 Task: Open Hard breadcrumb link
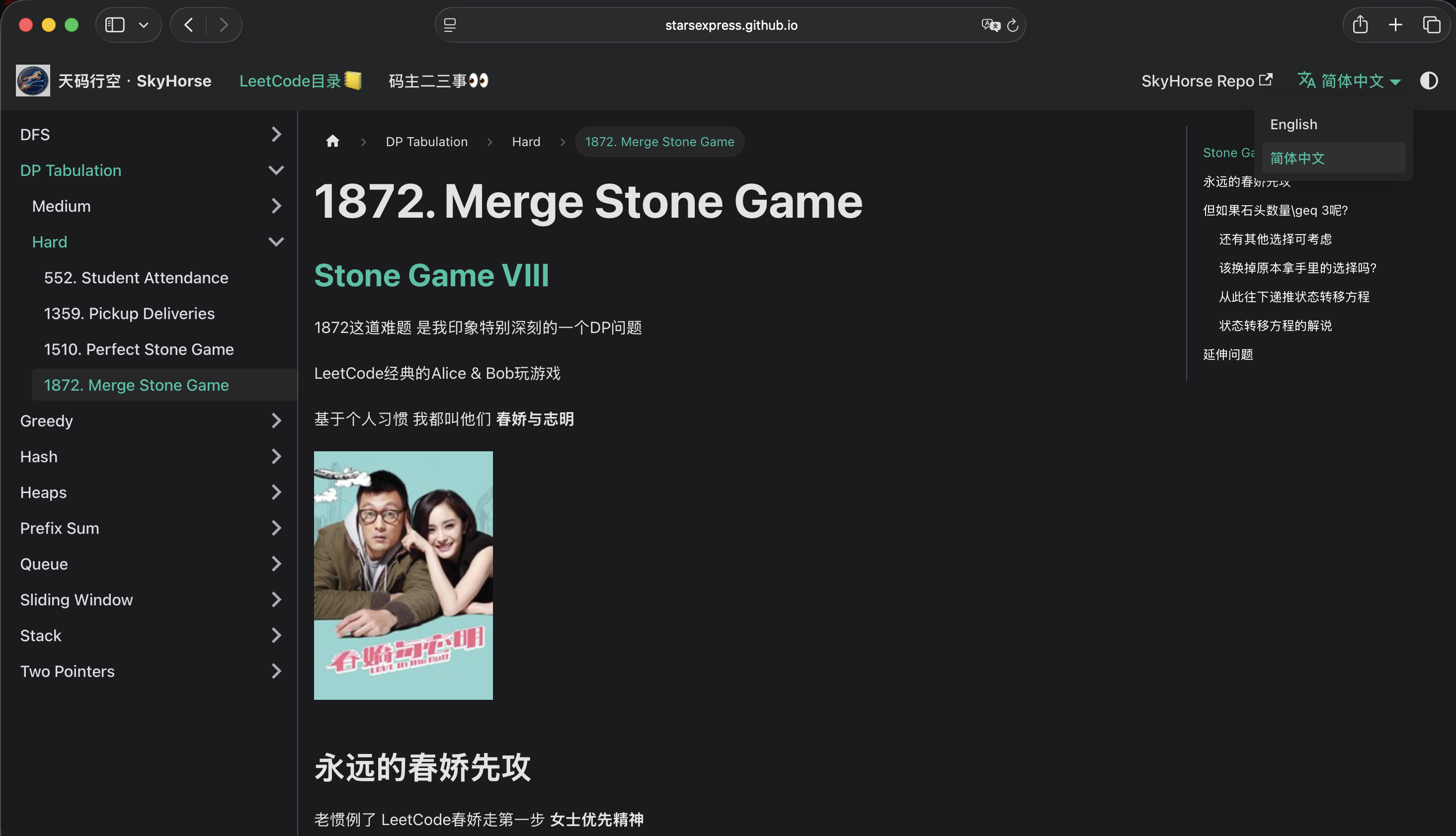526,142
